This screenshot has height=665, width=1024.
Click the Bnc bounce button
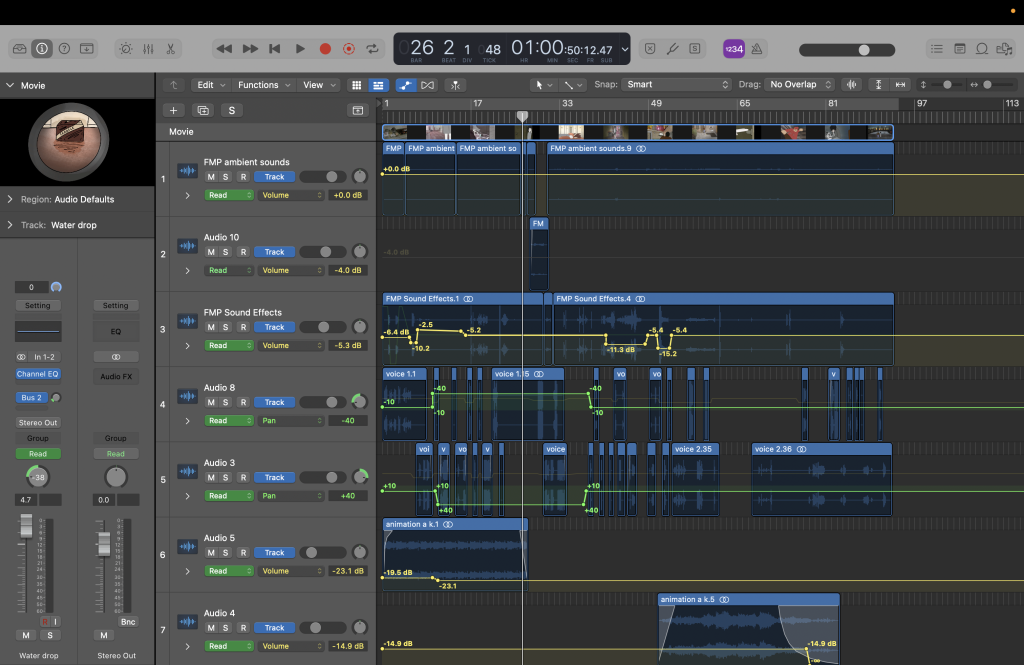coord(128,622)
